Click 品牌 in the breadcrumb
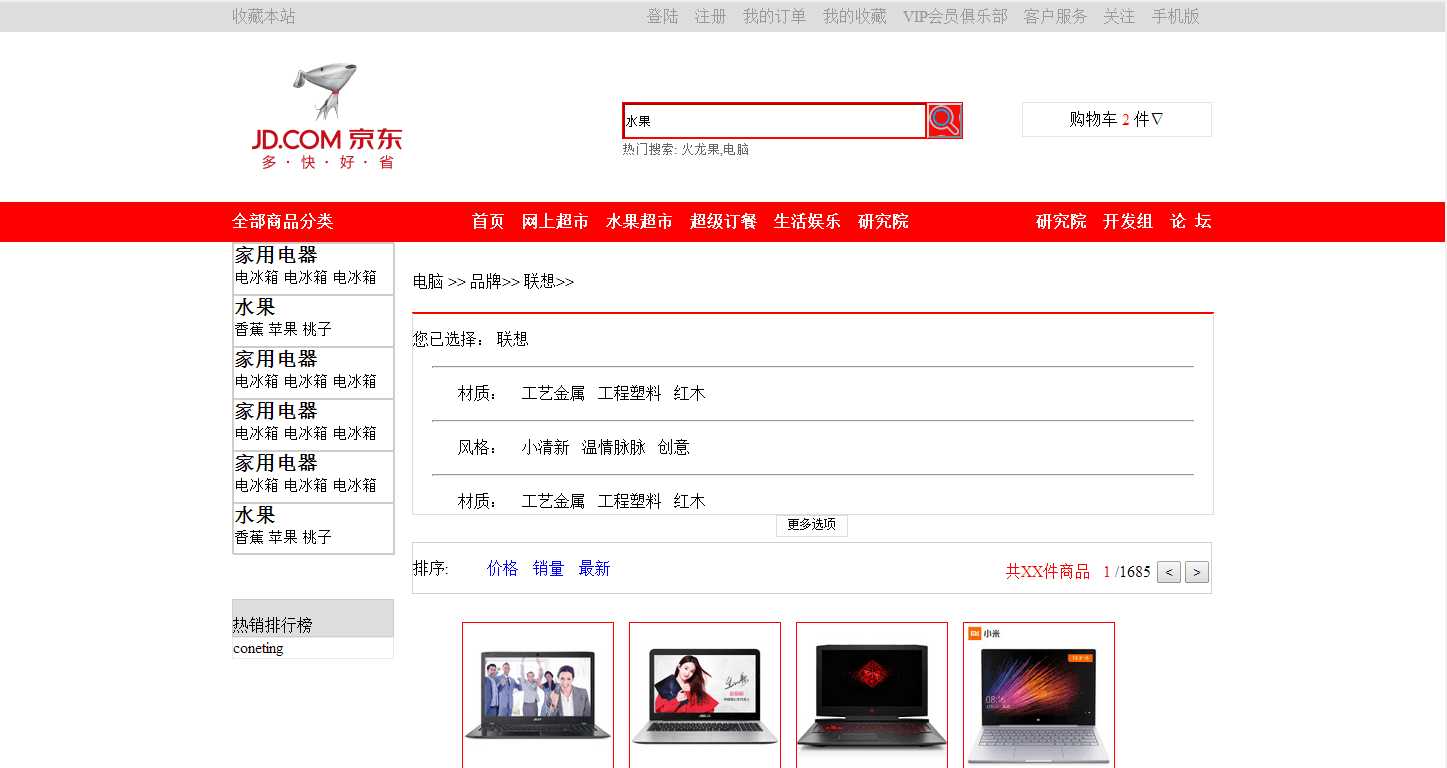Viewport: 1447px width, 768px height. click(x=486, y=282)
